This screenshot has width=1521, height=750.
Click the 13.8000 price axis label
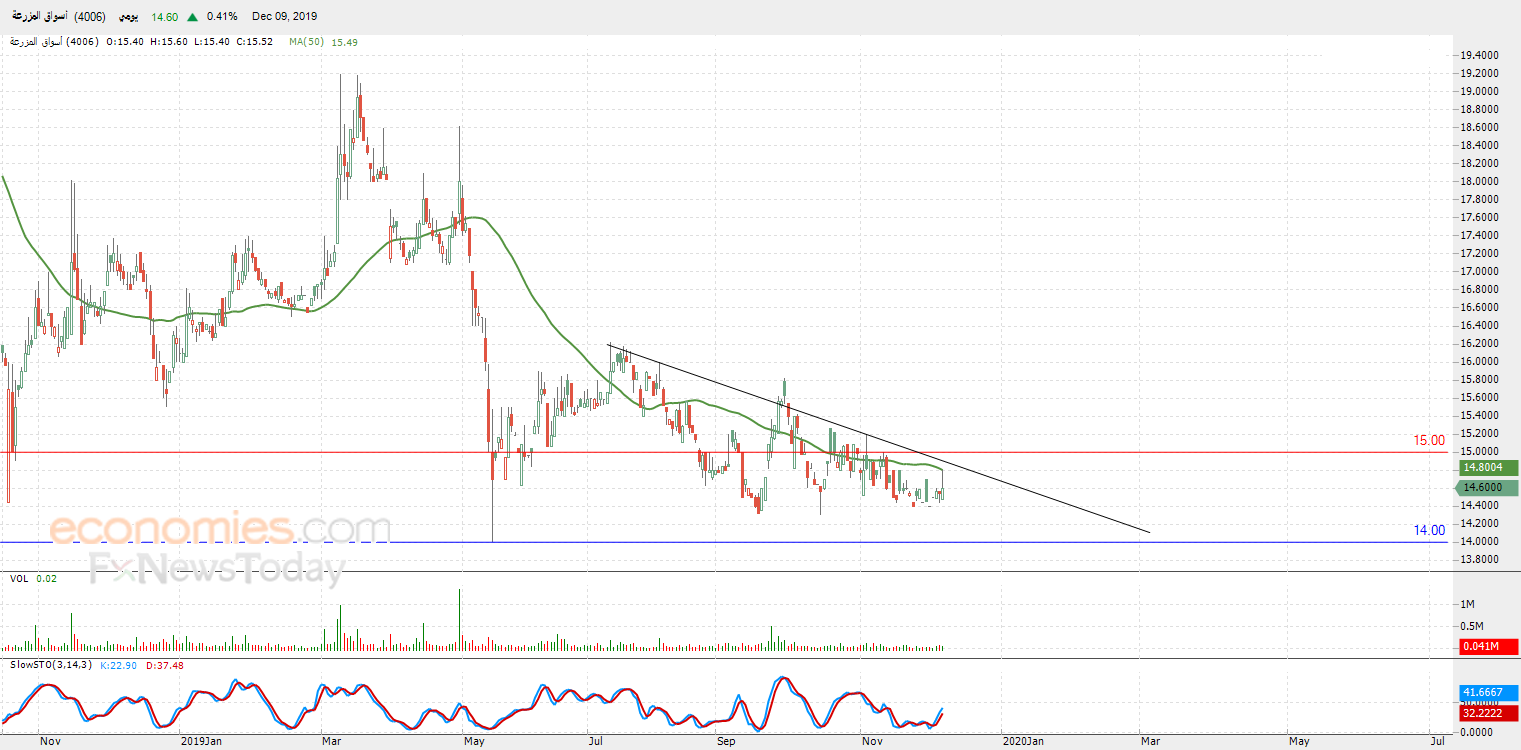pos(1479,560)
